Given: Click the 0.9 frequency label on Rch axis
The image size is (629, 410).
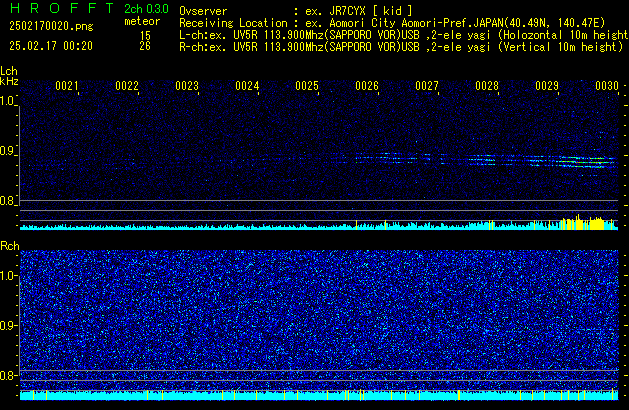Looking at the screenshot, I should coord(8,325).
